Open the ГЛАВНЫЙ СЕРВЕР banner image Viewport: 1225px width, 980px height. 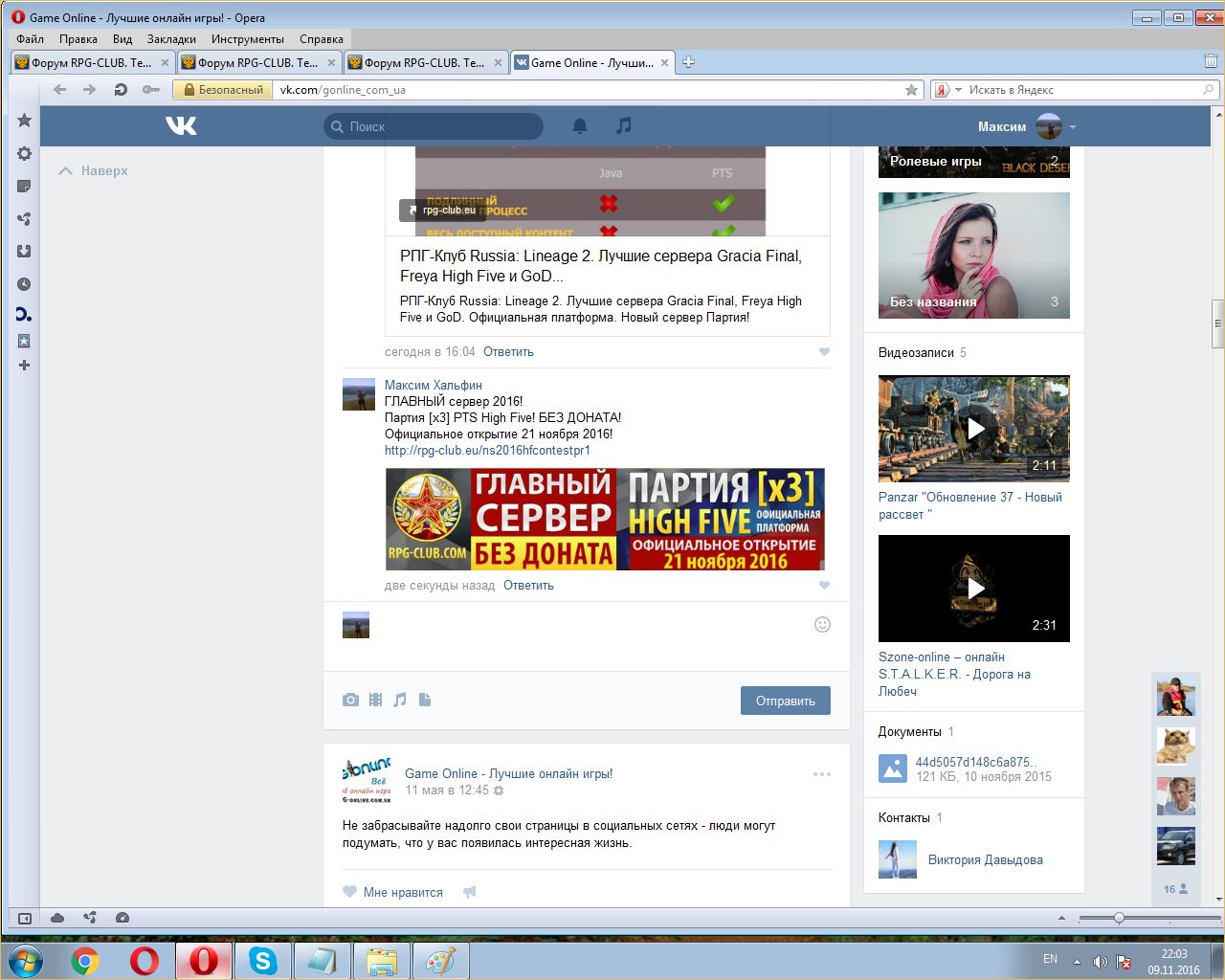605,519
